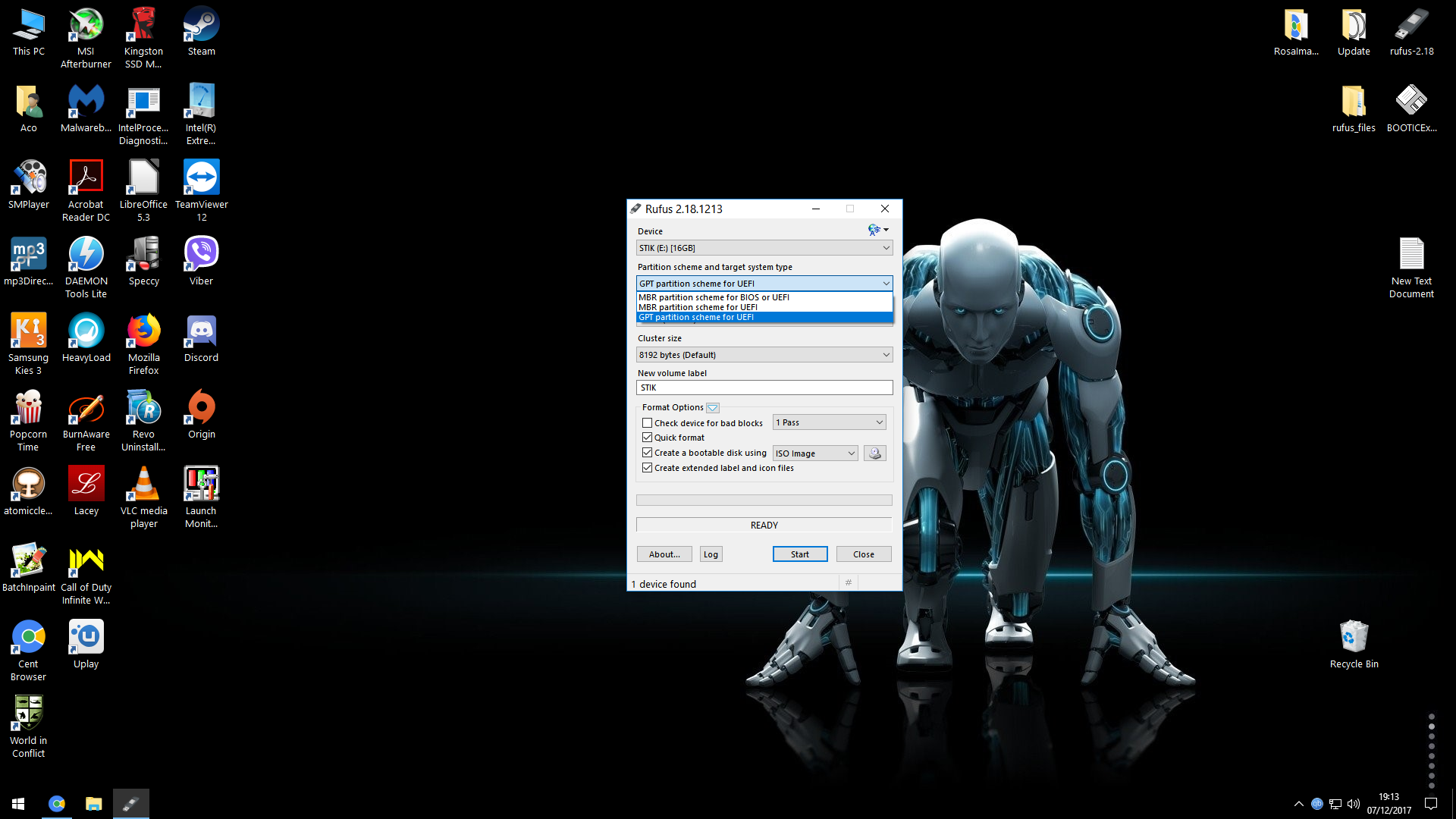
Task: Select MBR partition scheme for BIOS or UEFI
Action: 714,297
